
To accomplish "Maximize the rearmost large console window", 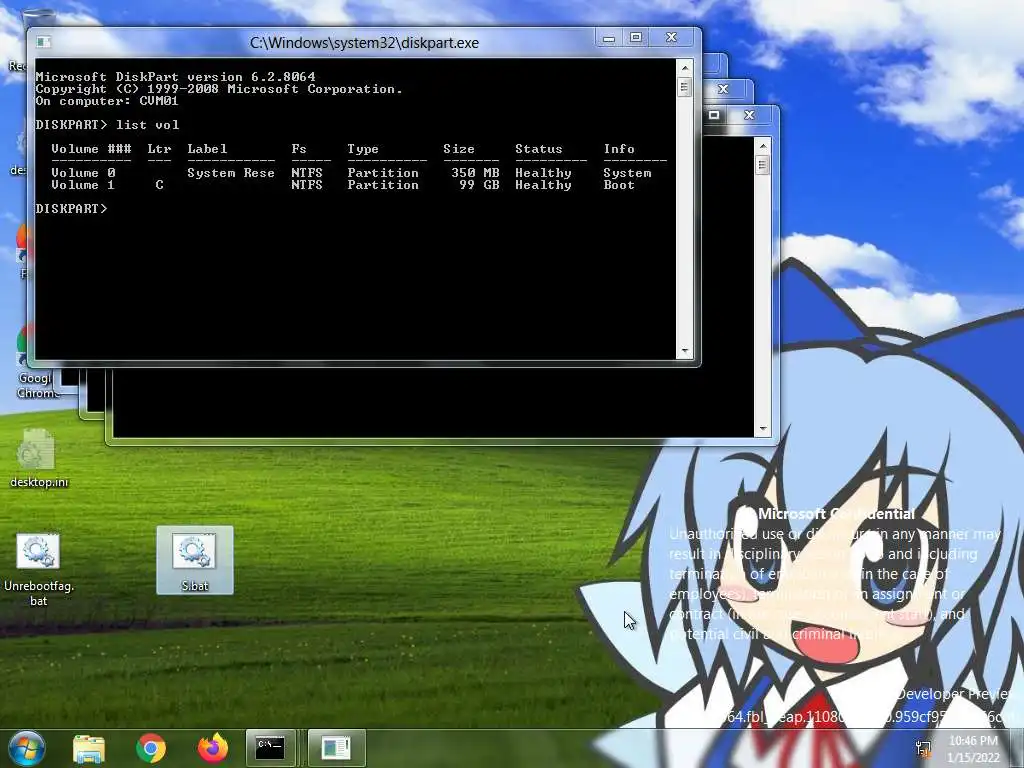I will pos(714,115).
